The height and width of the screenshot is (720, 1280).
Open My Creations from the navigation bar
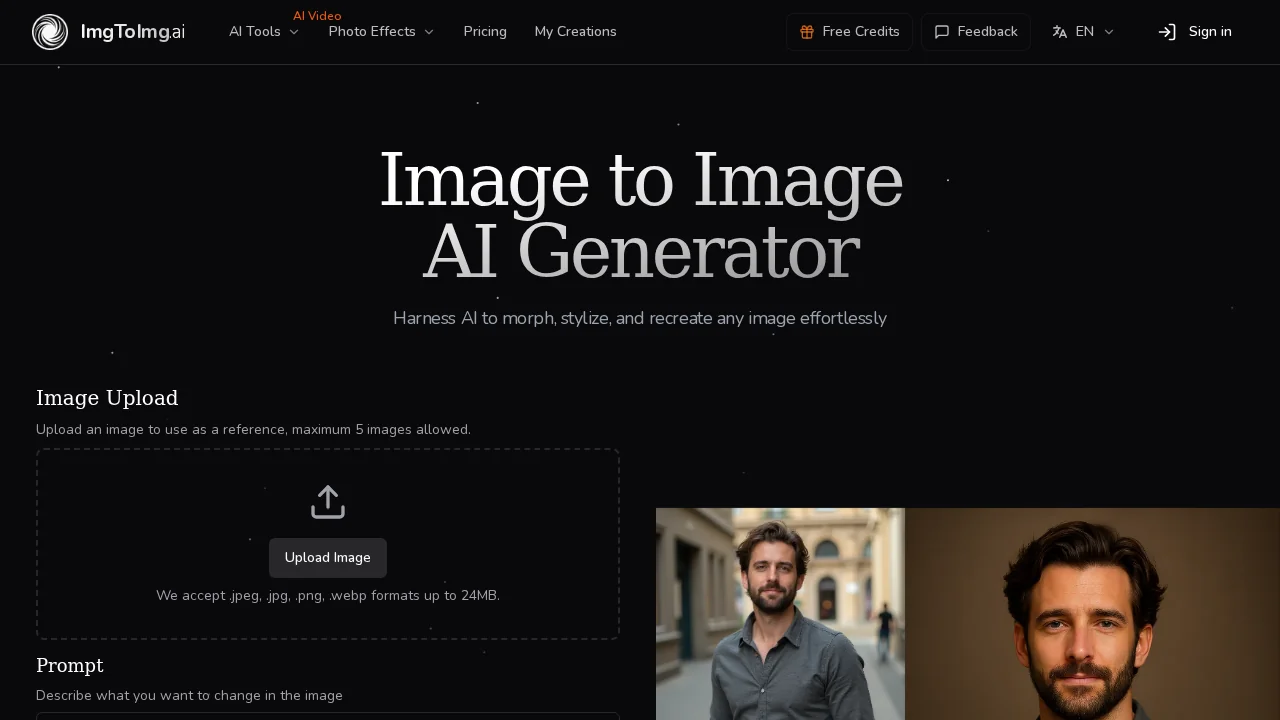(x=575, y=31)
